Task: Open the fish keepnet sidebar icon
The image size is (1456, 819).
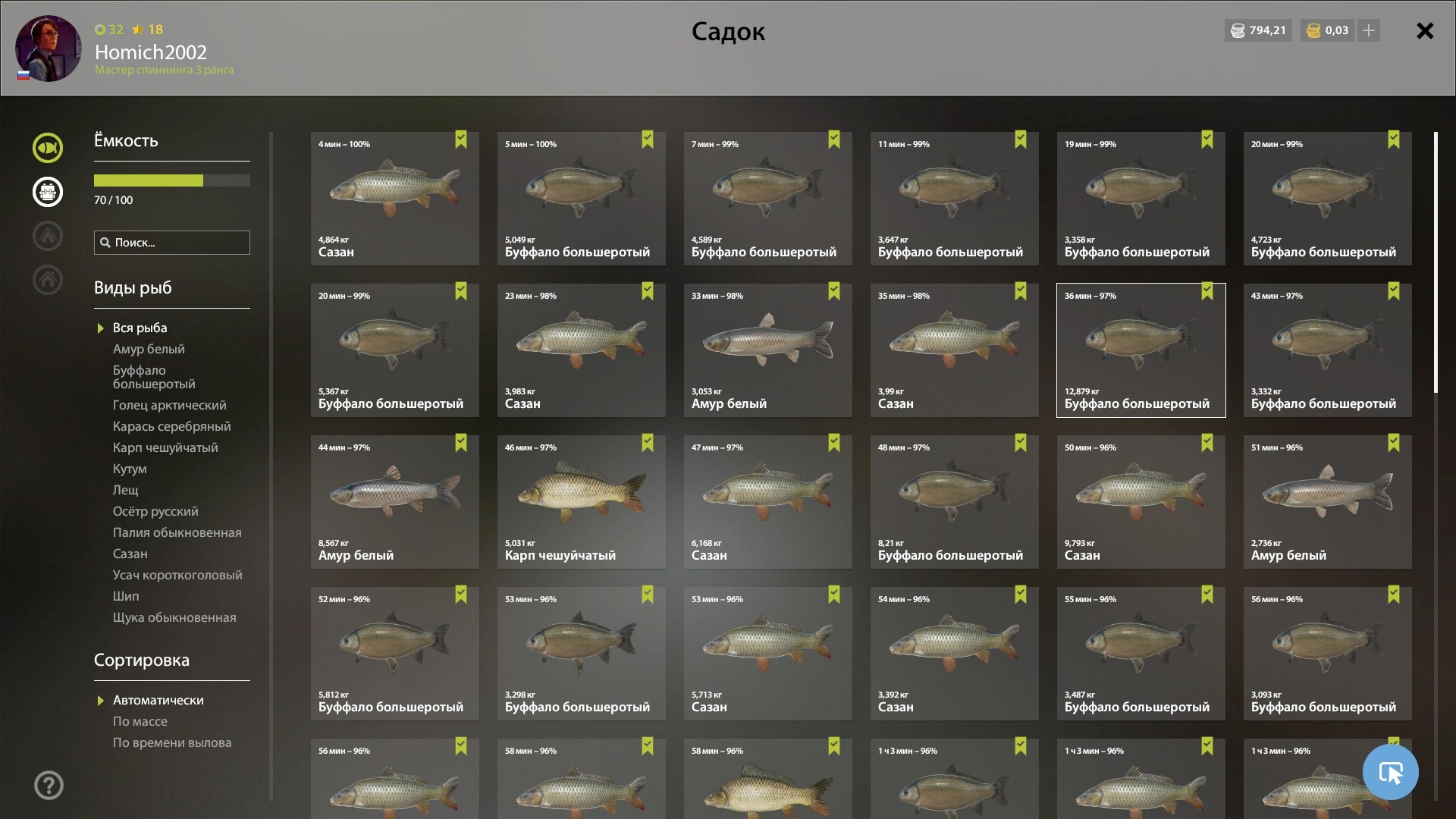Action: [48, 148]
